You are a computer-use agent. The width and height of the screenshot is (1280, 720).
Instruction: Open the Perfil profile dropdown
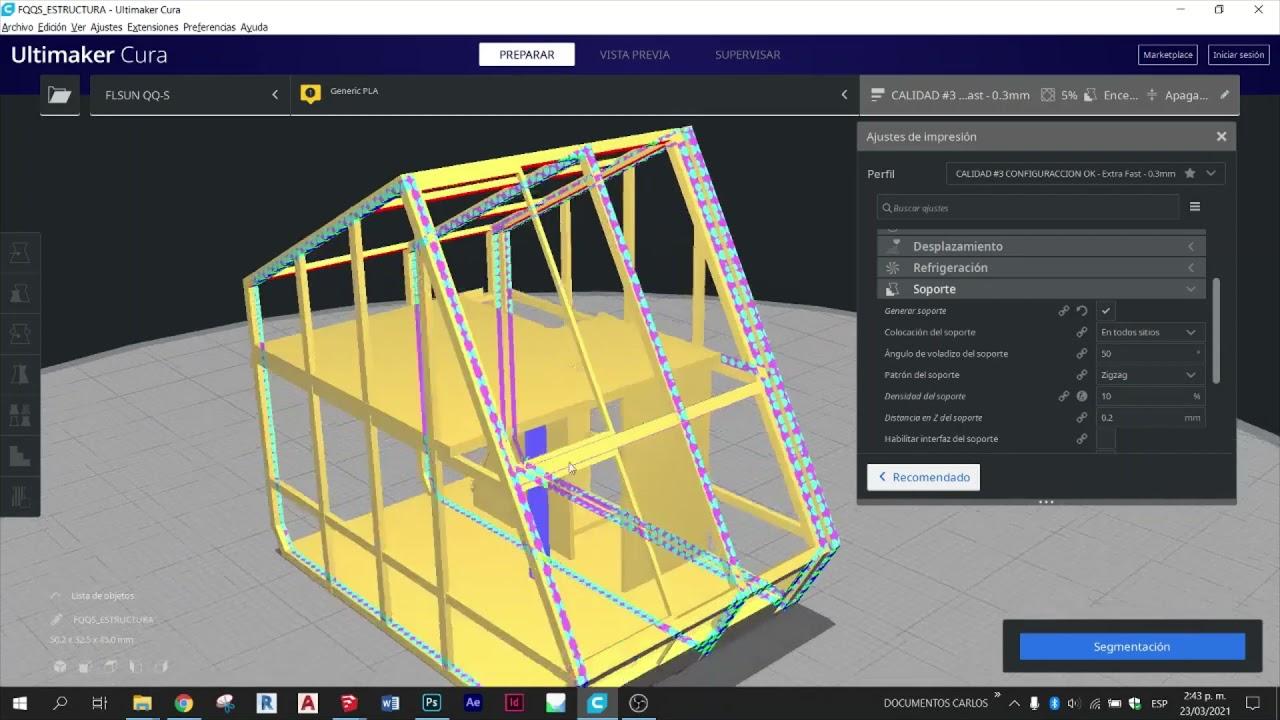[1086, 173]
